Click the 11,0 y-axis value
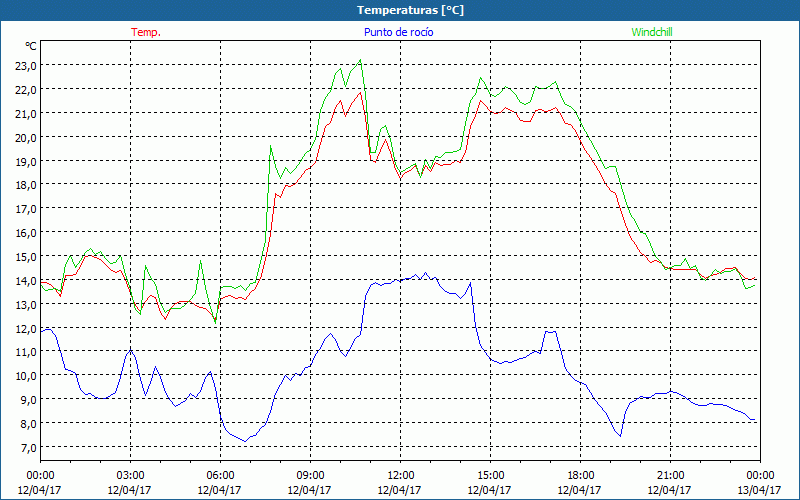This screenshot has width=800, height=500. 26,352
